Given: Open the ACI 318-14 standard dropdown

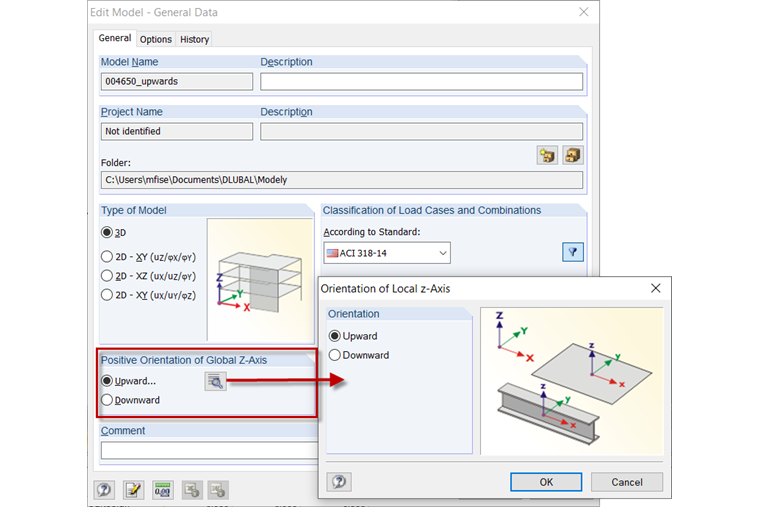Looking at the screenshot, I should 387,253.
